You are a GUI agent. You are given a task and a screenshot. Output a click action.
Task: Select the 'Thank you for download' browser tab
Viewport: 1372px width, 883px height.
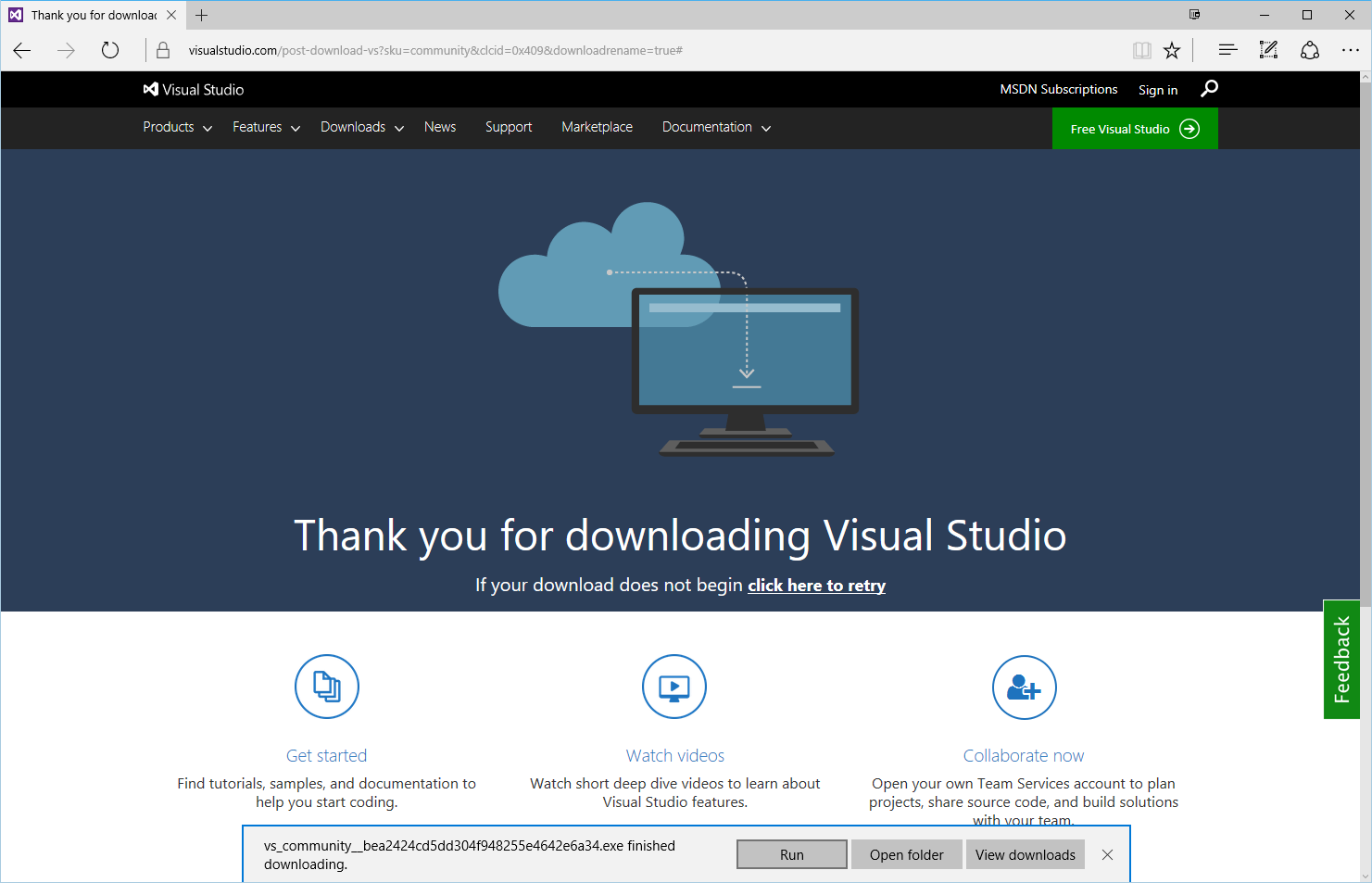(93, 15)
